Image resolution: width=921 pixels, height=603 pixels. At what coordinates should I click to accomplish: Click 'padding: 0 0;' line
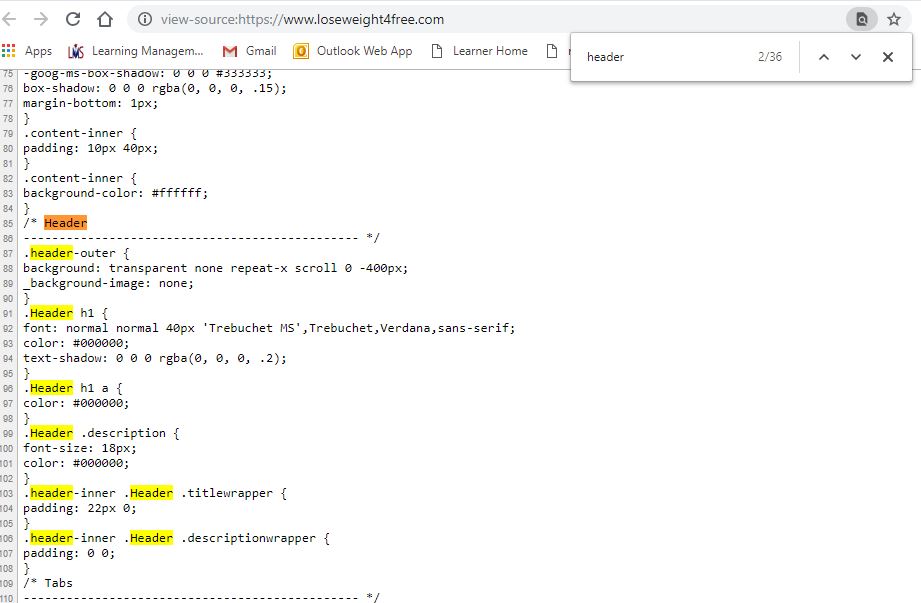tap(69, 553)
